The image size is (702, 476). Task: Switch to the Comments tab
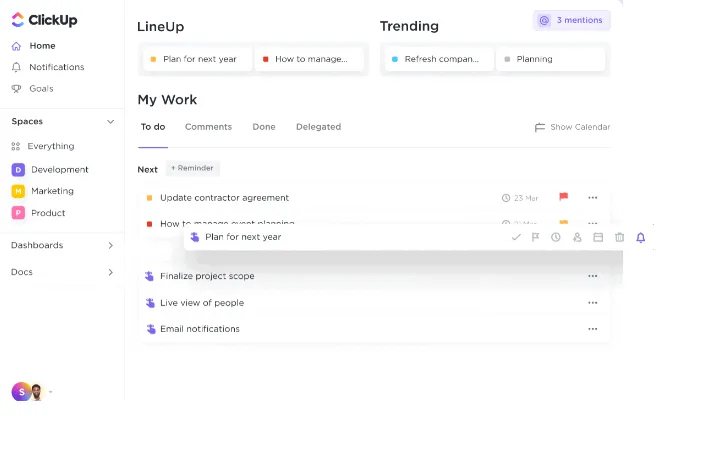coord(208,127)
